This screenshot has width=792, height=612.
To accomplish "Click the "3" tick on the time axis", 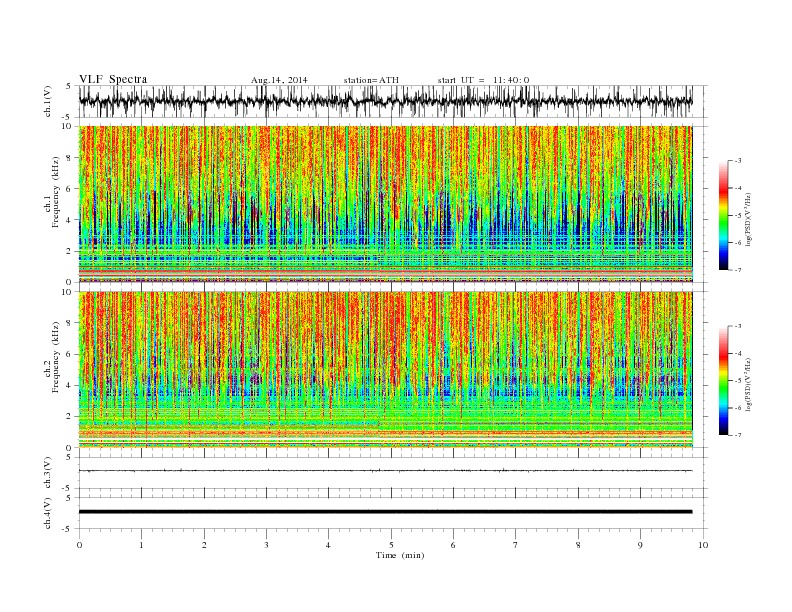I will point(266,545).
